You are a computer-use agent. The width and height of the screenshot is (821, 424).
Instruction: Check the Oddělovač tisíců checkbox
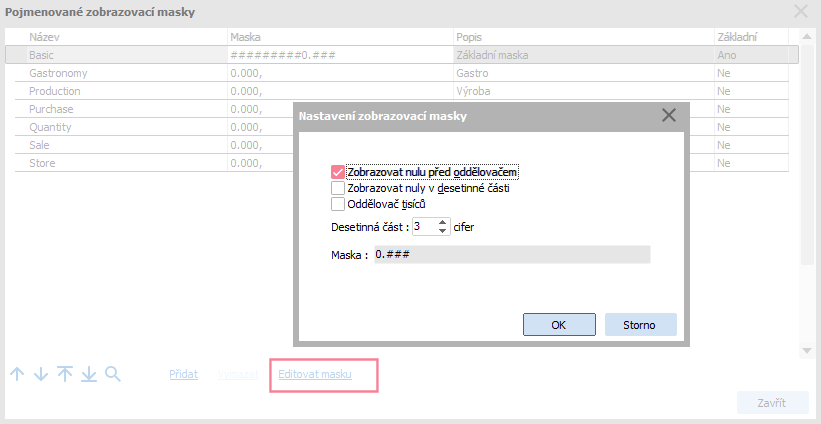(337, 204)
